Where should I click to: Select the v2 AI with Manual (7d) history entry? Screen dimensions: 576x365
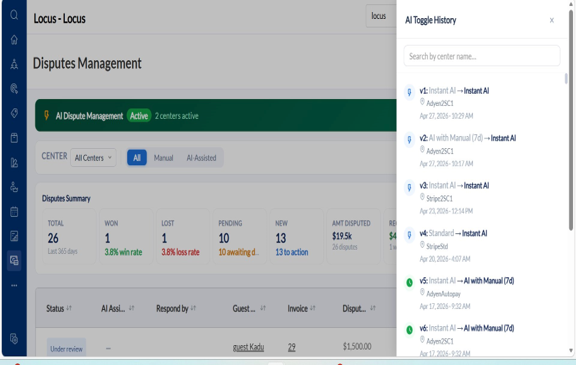(x=468, y=138)
